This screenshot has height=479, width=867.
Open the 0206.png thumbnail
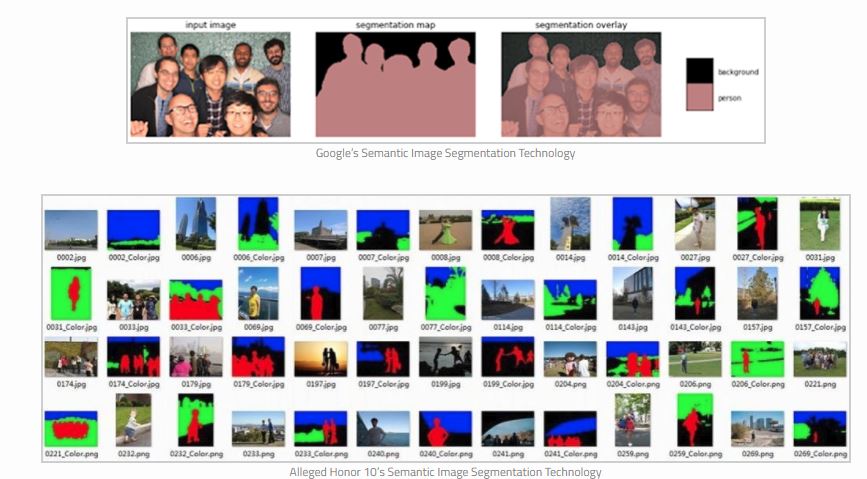tap(695, 359)
